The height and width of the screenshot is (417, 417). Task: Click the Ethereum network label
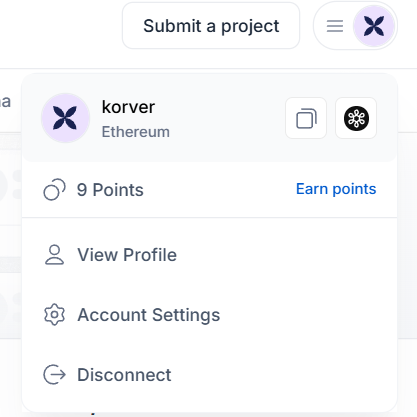tap(136, 132)
